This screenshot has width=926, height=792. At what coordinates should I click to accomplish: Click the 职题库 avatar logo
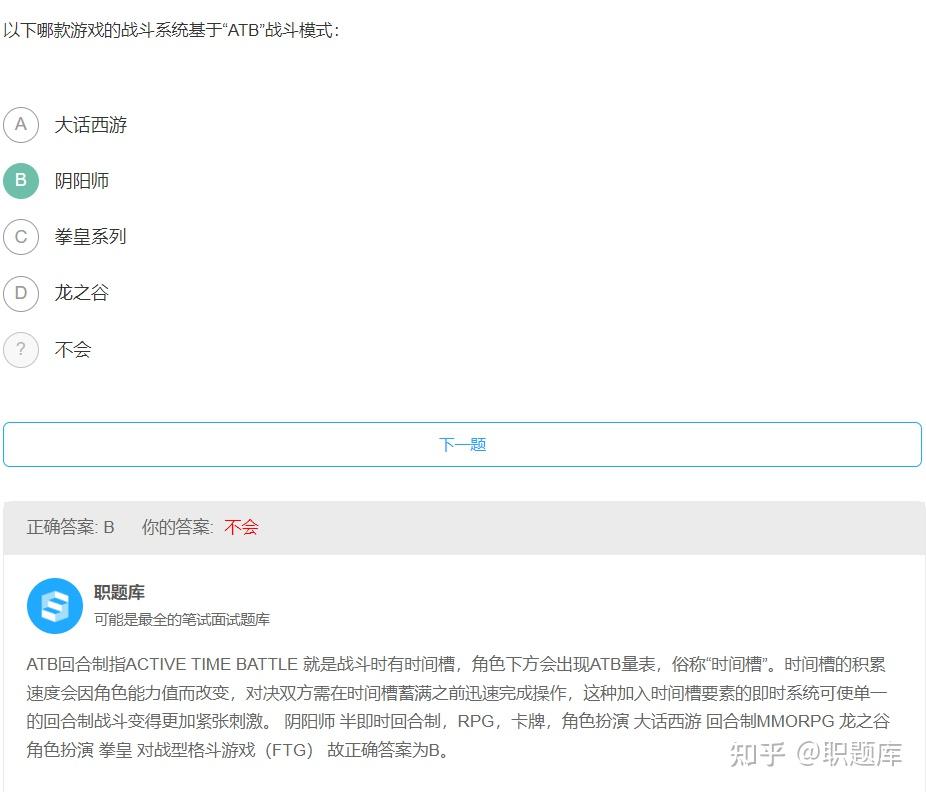click(x=55, y=605)
